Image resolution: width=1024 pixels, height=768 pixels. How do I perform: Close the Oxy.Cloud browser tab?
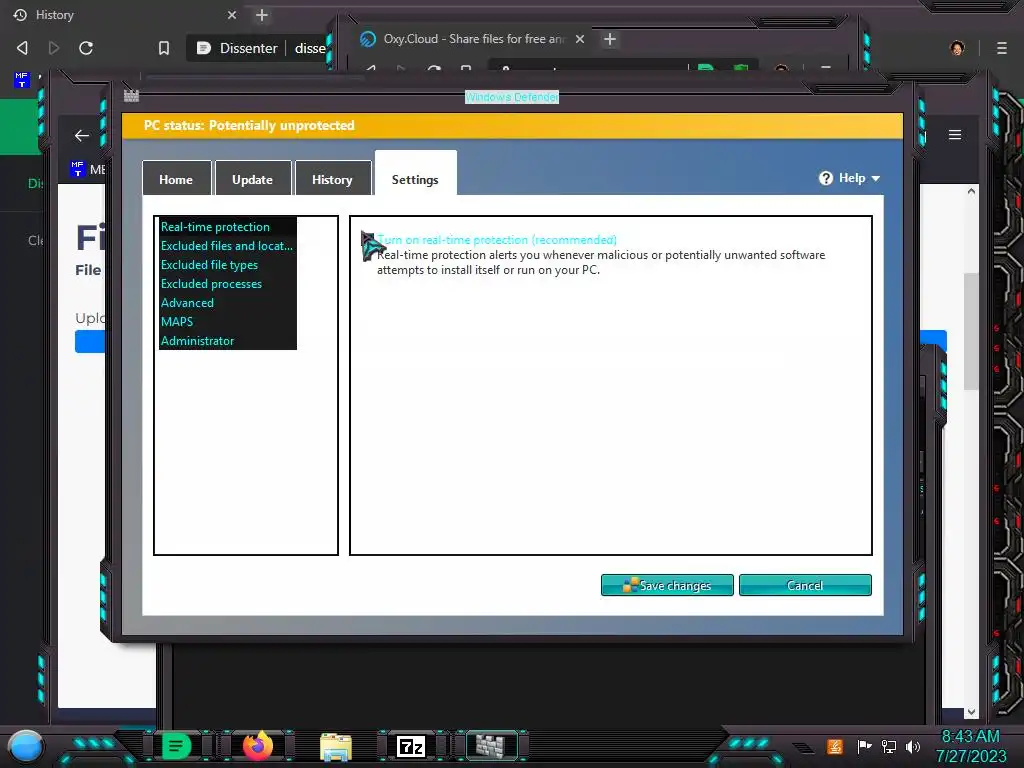[580, 39]
